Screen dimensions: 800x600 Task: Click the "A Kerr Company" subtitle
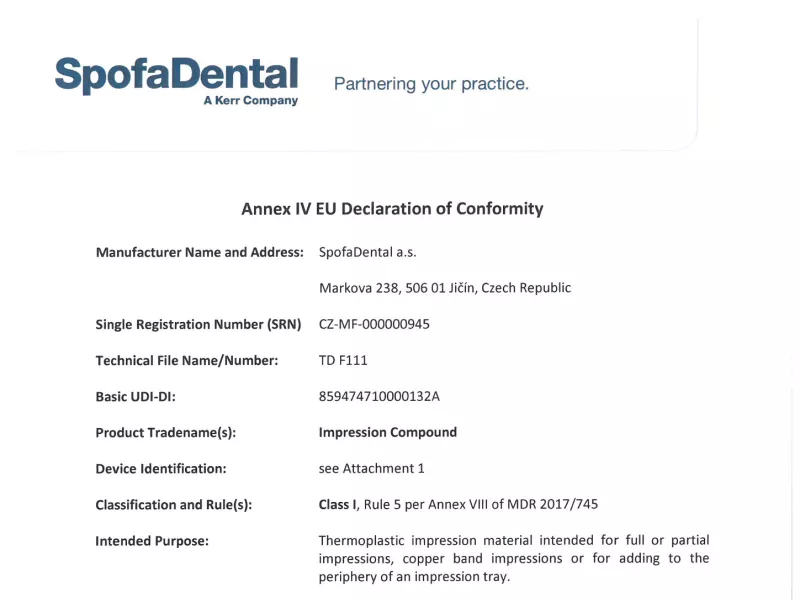(250, 101)
